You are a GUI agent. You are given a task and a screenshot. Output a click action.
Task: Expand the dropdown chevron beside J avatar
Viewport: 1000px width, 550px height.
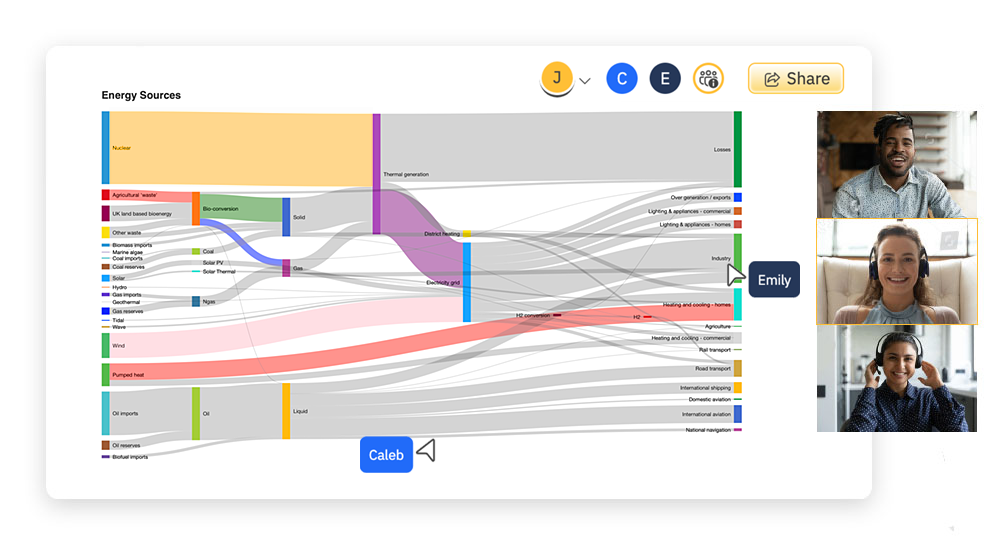[586, 81]
